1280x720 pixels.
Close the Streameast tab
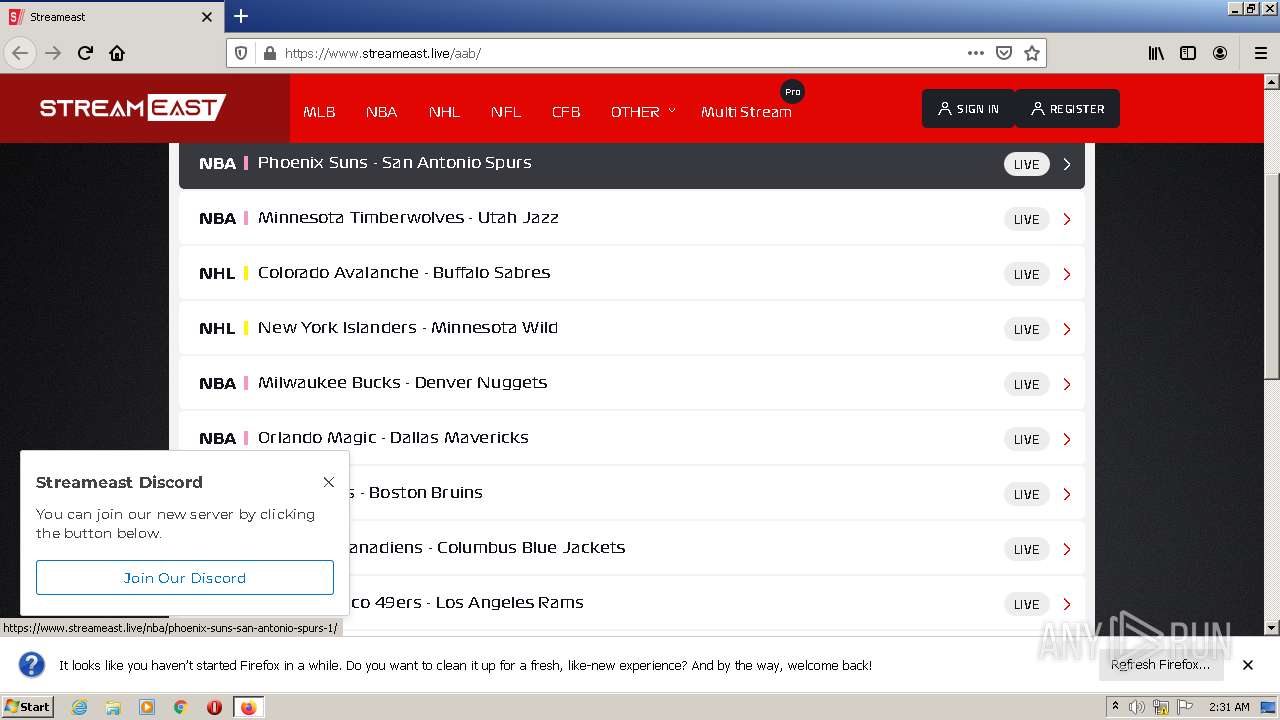coord(207,17)
